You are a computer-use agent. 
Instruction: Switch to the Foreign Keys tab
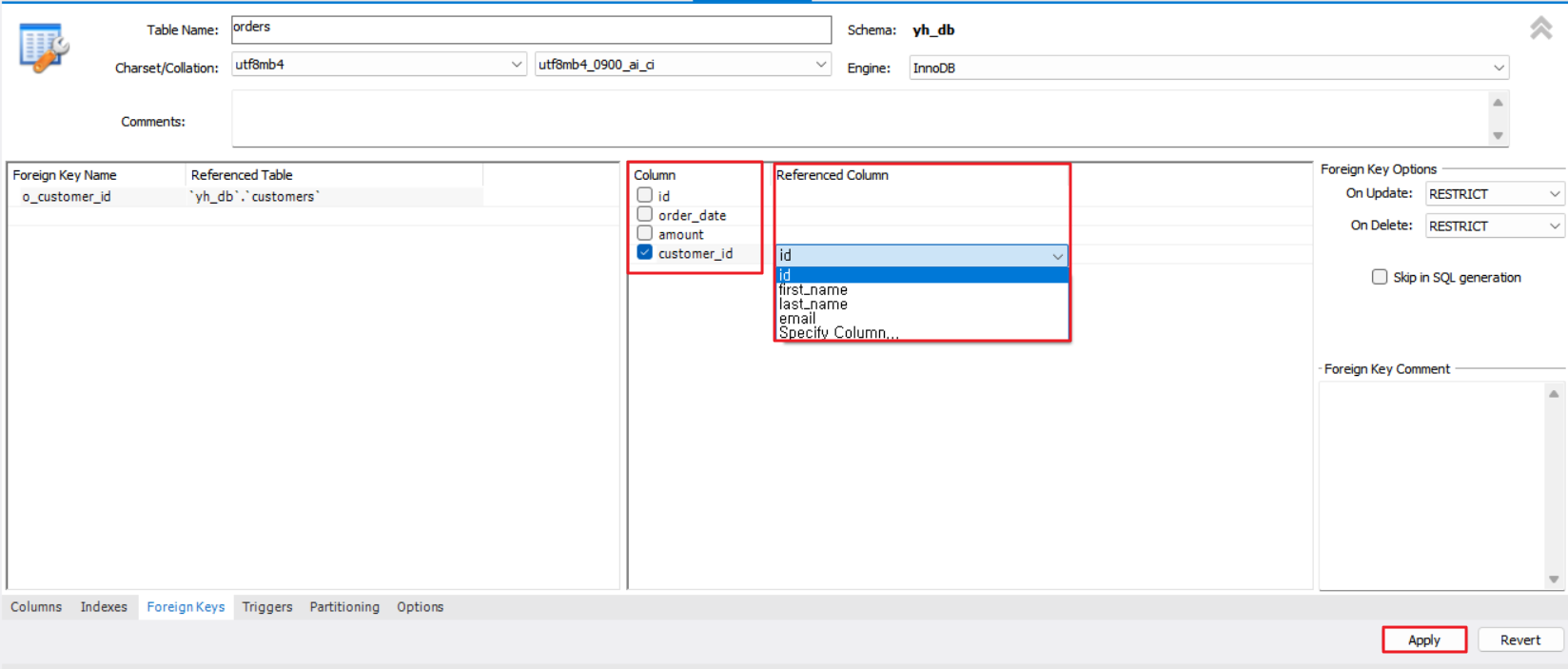click(186, 607)
